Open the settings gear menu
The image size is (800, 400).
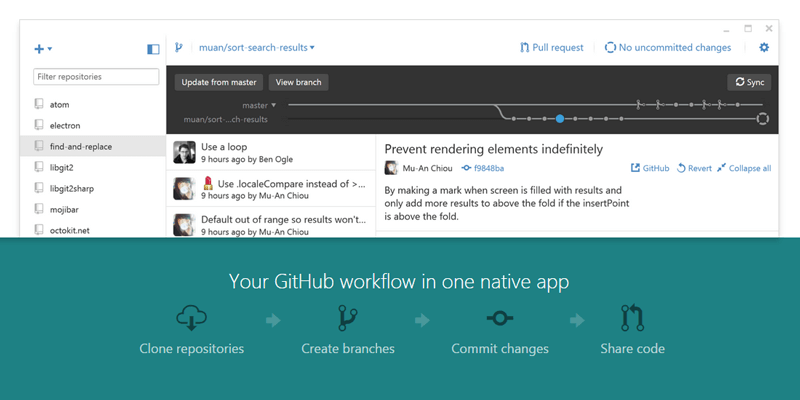tap(764, 47)
